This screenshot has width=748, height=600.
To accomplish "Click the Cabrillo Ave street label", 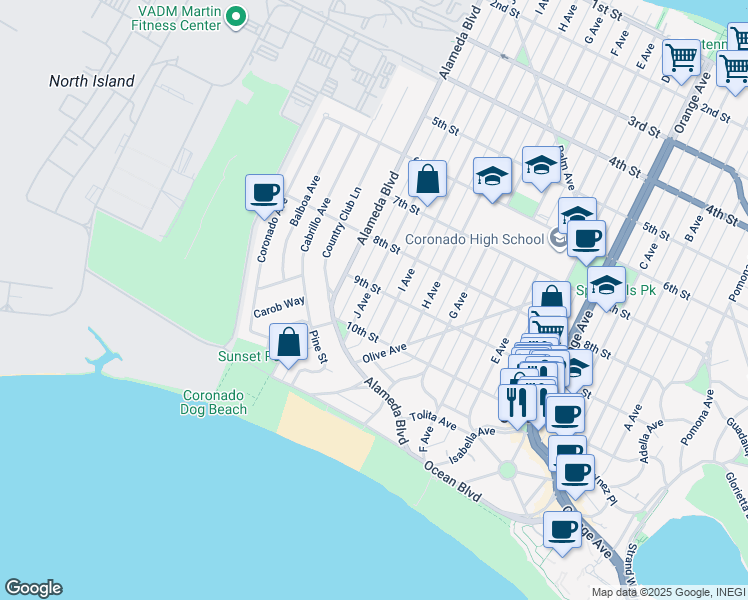I will coord(315,225).
